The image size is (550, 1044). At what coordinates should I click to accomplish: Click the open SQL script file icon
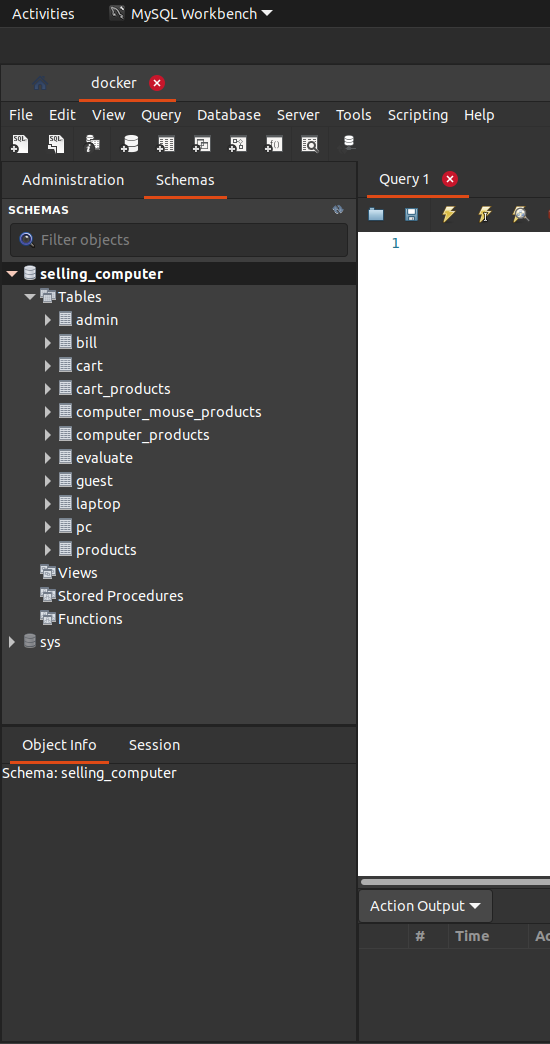(x=56, y=143)
